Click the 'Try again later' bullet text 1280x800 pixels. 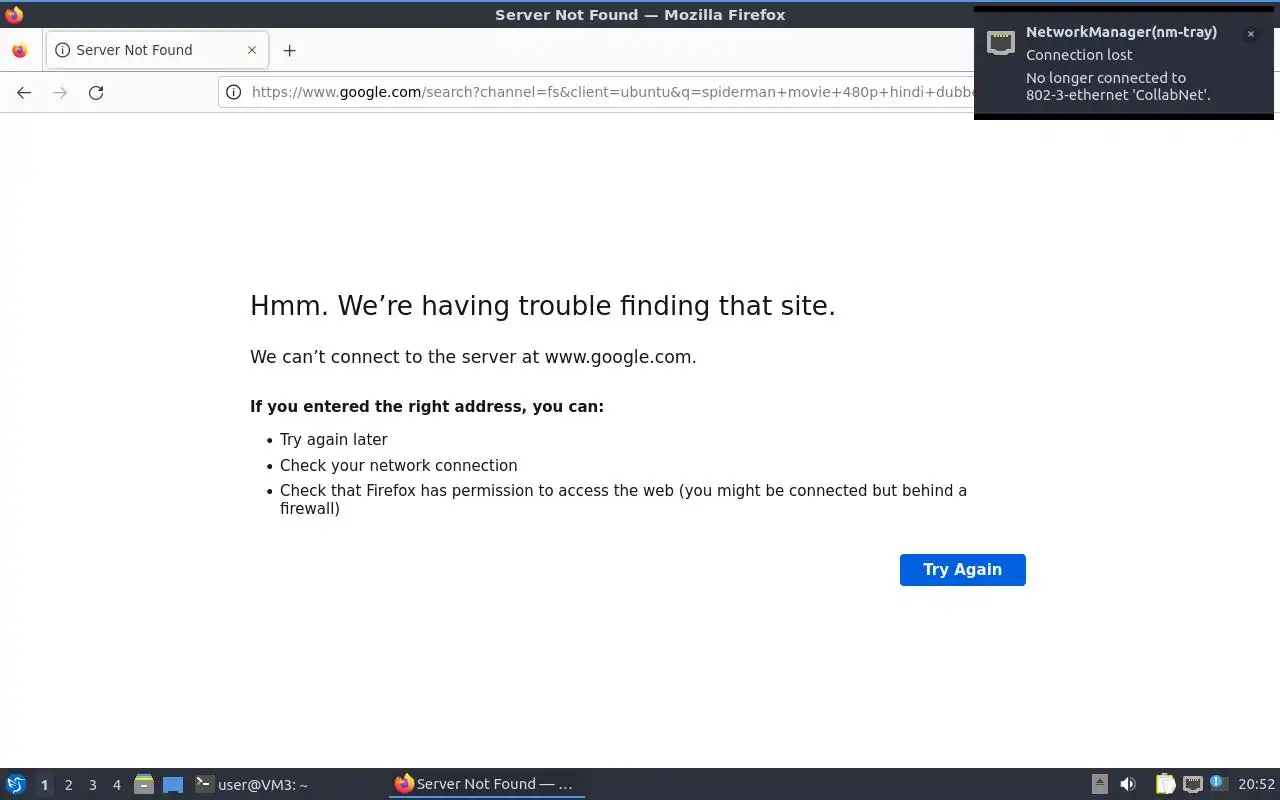(x=333, y=439)
